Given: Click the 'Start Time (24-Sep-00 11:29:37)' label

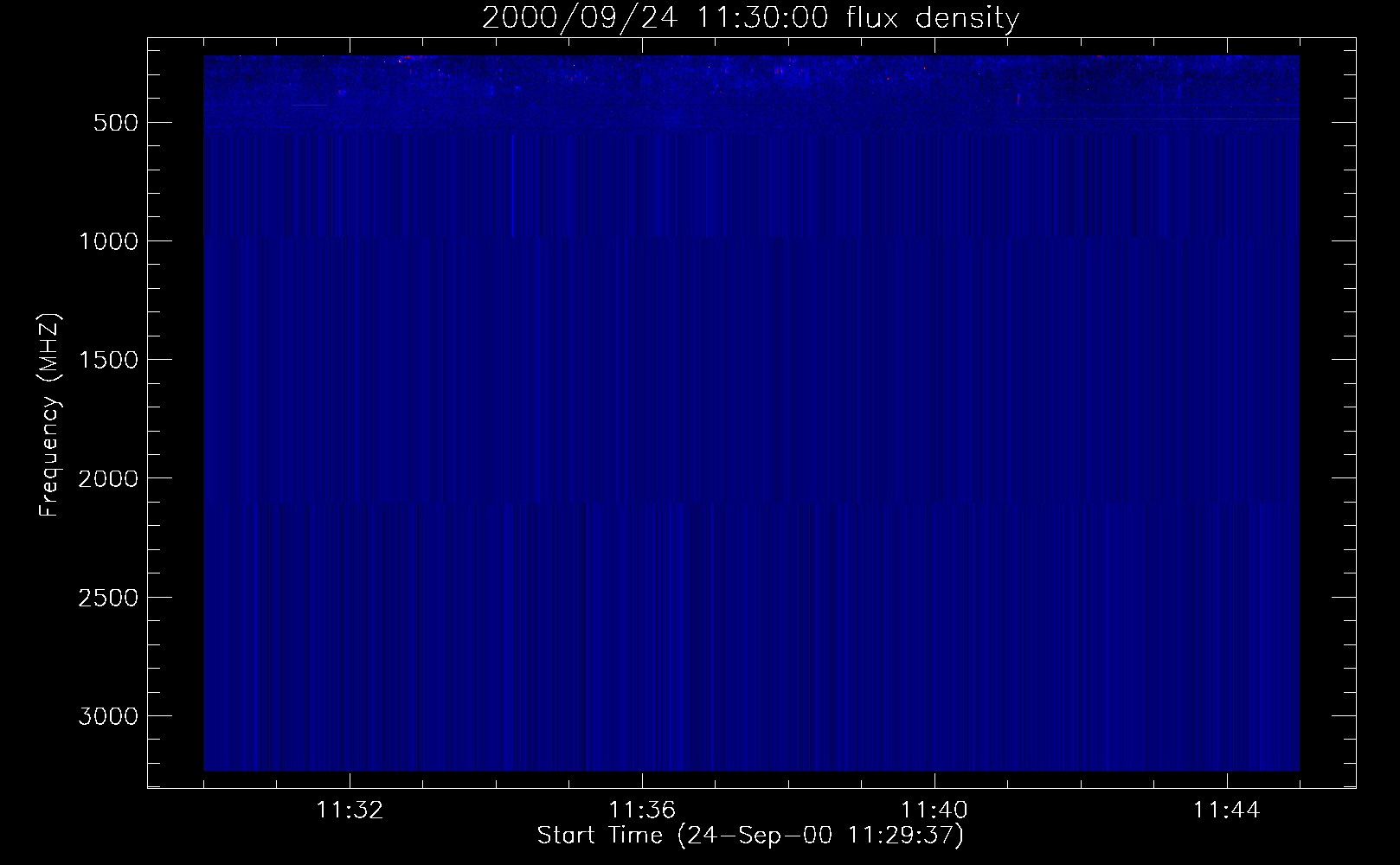Looking at the screenshot, I should click(x=750, y=836).
